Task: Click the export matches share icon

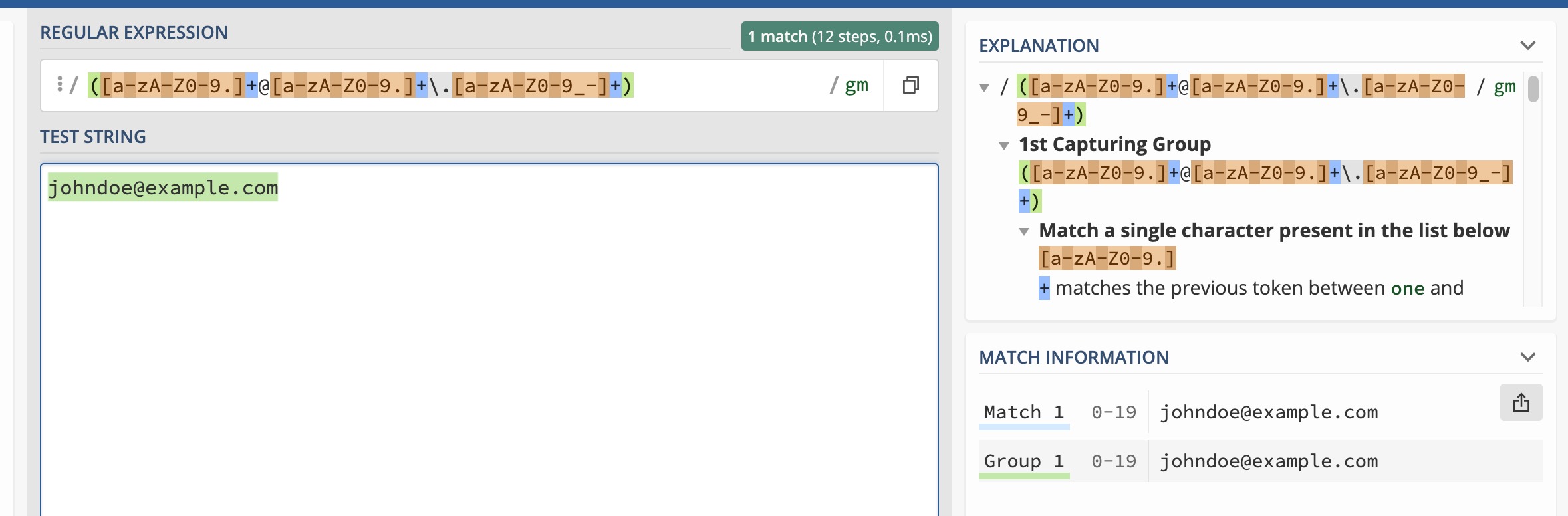Action: [x=1521, y=402]
